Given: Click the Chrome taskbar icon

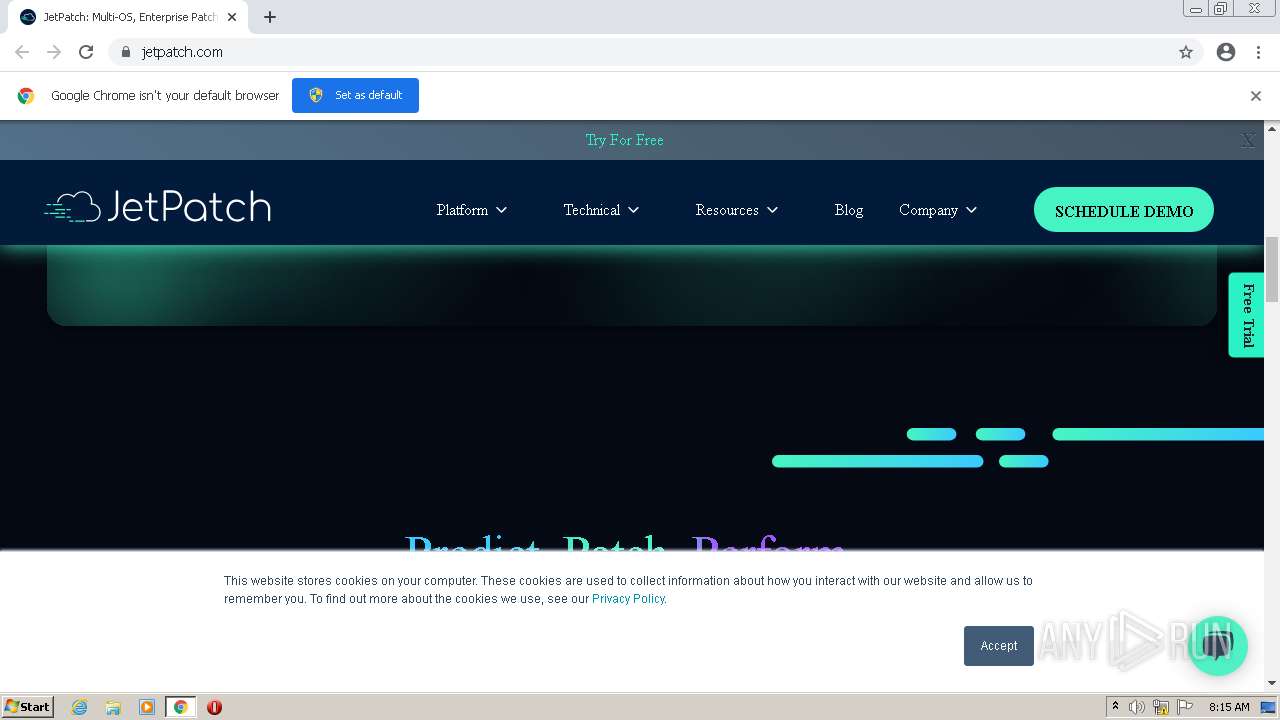Looking at the screenshot, I should coord(181,707).
